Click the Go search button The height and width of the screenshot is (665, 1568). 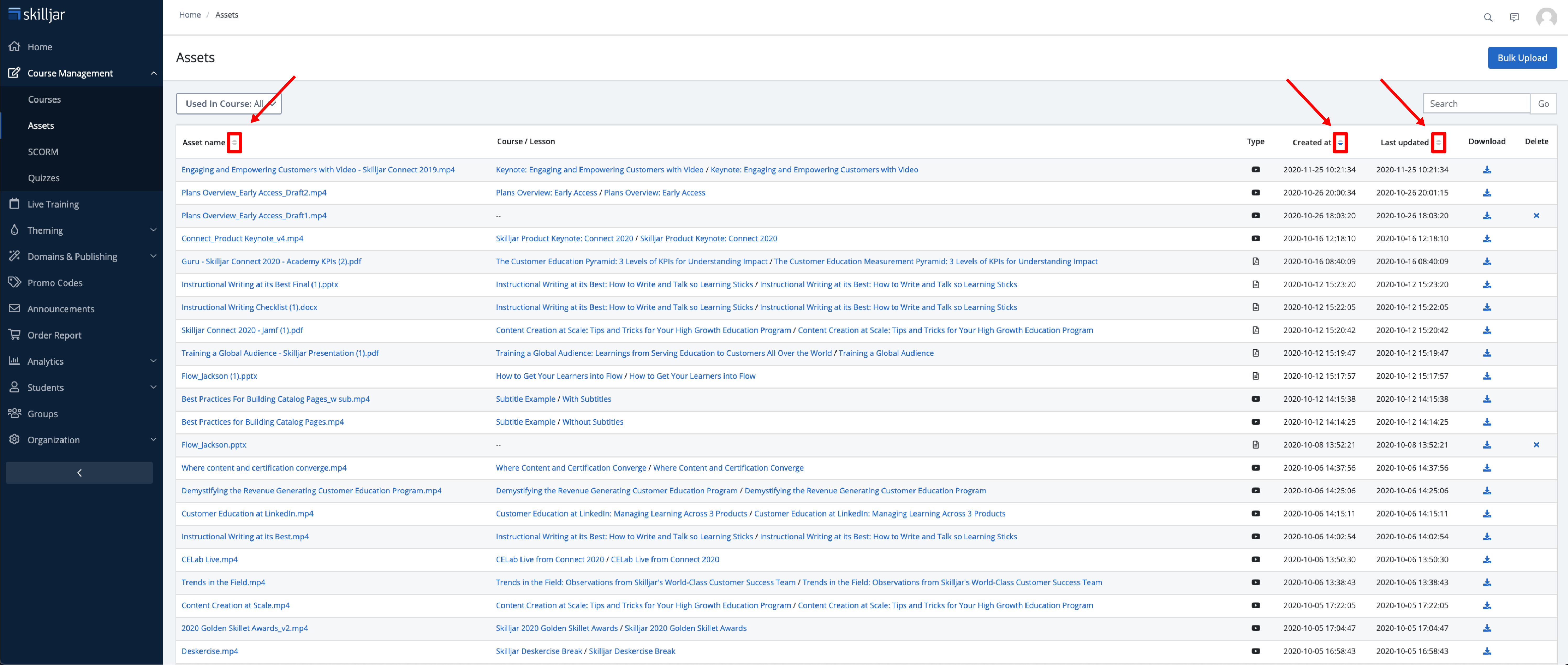click(x=1543, y=103)
